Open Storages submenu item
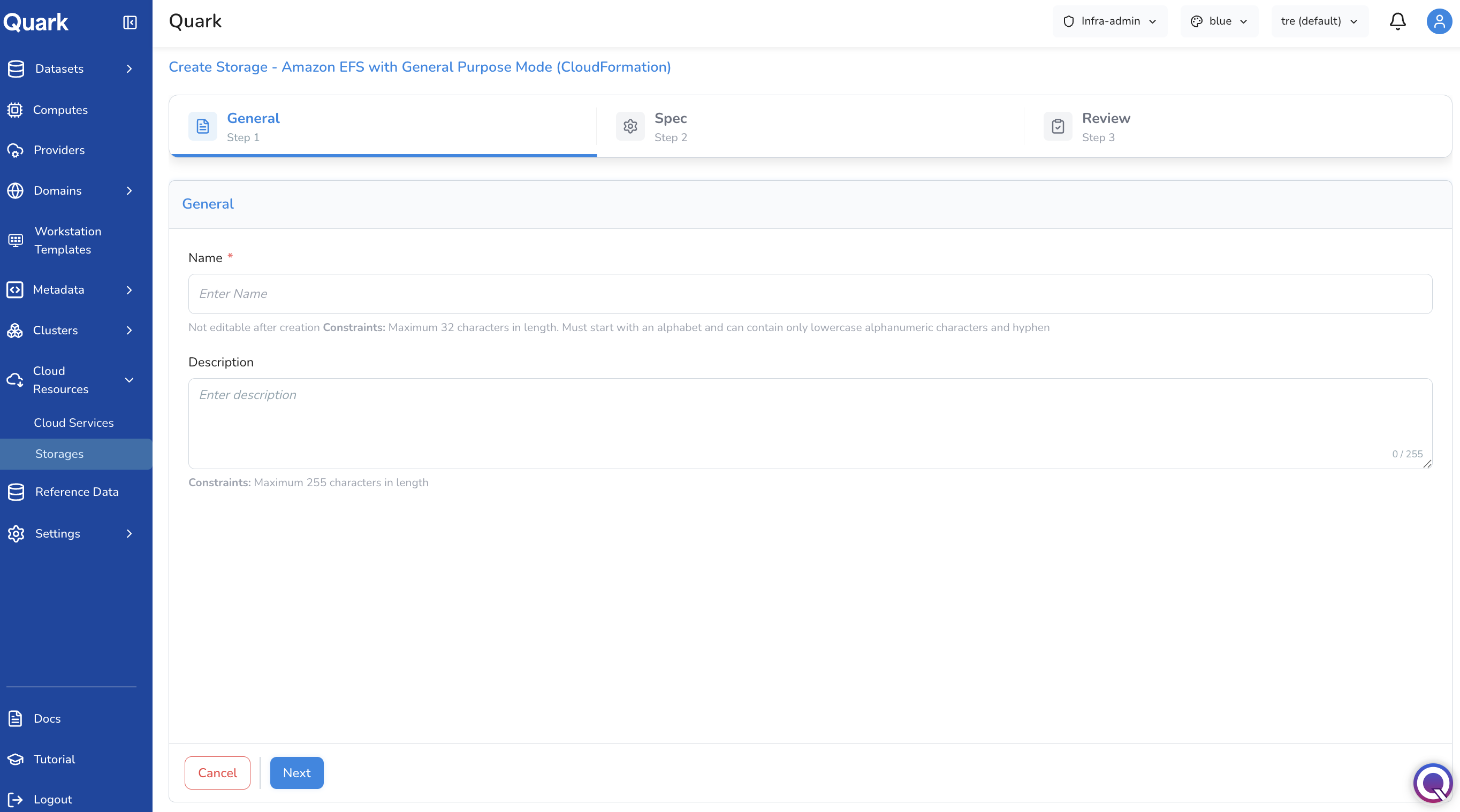Image resolution: width=1460 pixels, height=812 pixels. click(76, 454)
